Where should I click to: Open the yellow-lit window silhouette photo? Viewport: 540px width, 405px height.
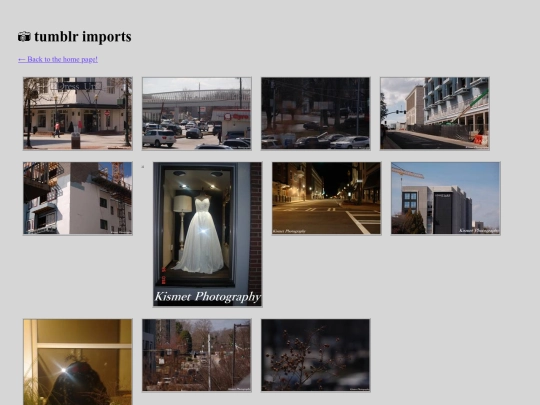click(x=78, y=362)
